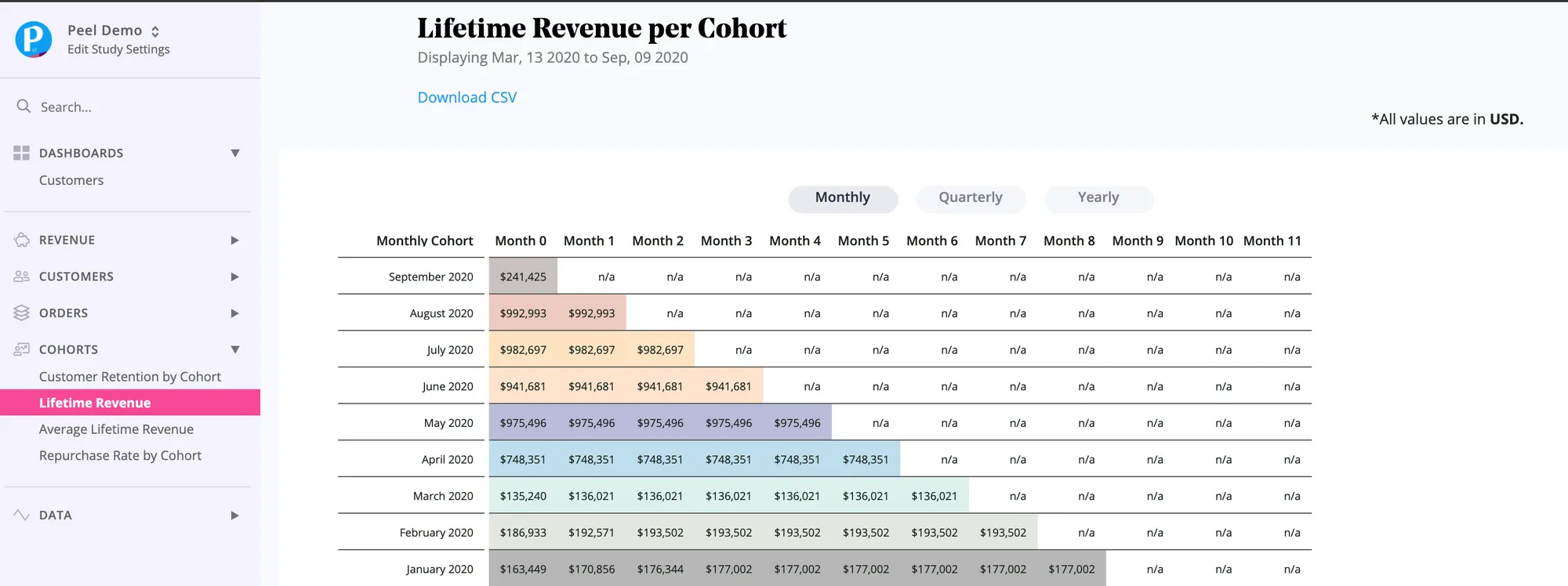
Task: Click the Peel logo icon
Action: point(34,39)
